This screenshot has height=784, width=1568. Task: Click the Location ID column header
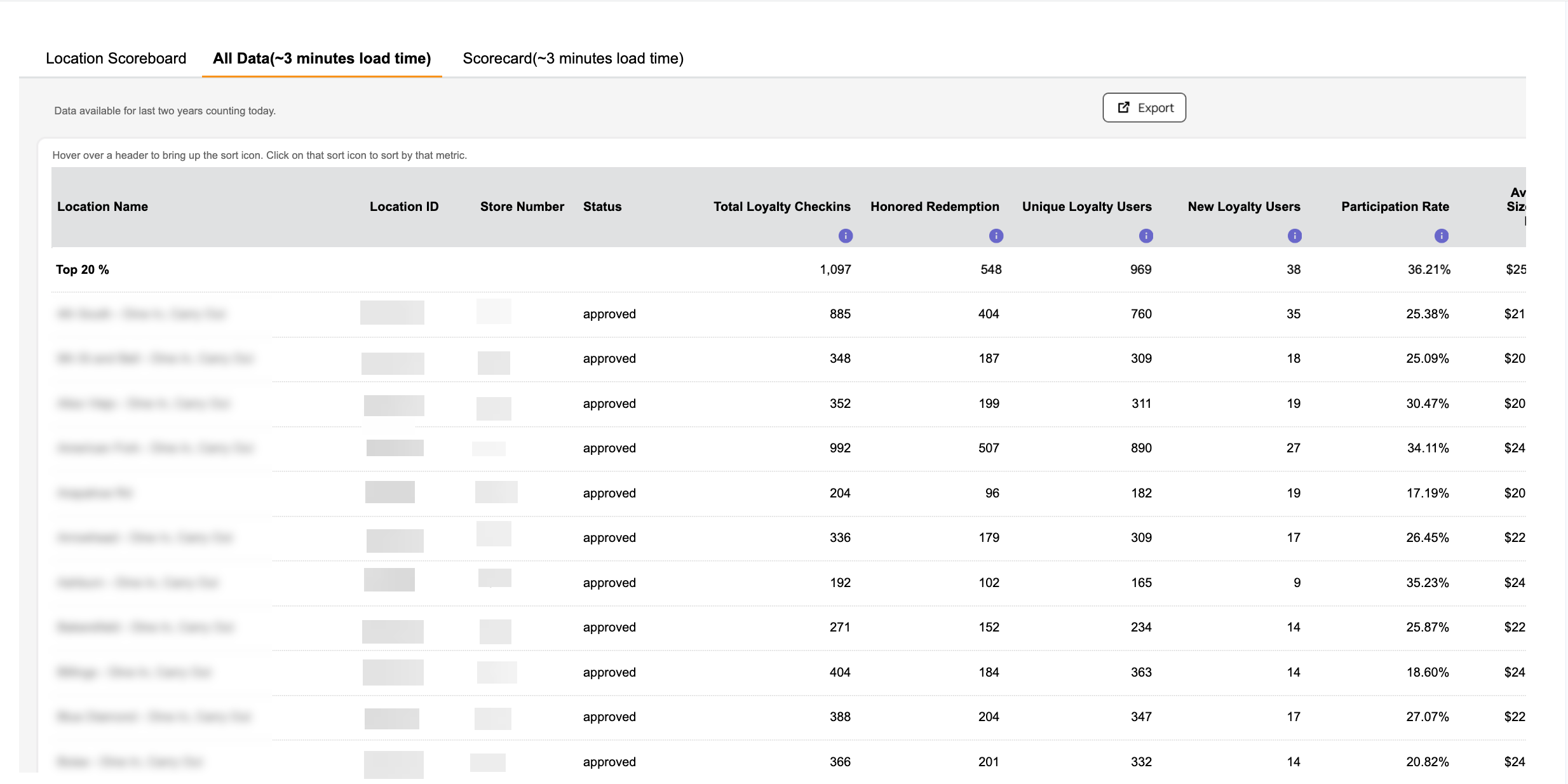click(x=404, y=206)
